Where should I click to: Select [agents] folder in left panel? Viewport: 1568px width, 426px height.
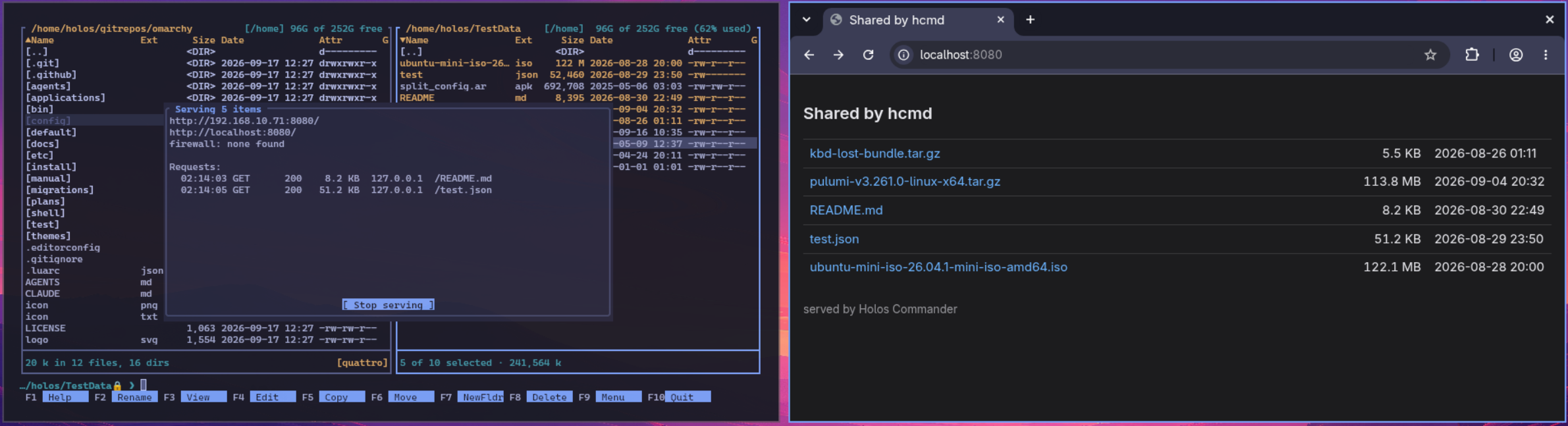(x=201, y=86)
